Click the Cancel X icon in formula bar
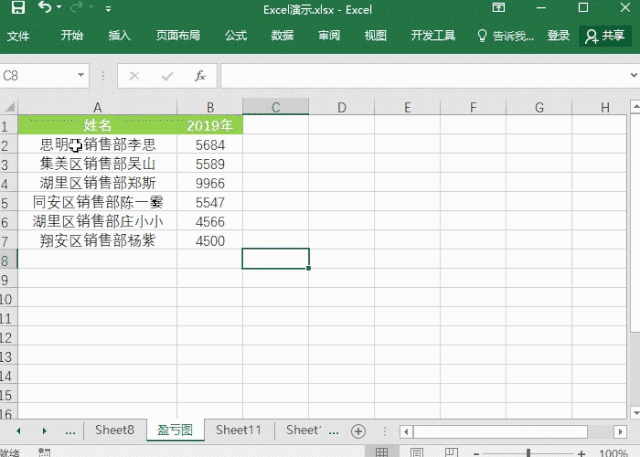Image resolution: width=640 pixels, height=457 pixels. tap(134, 76)
